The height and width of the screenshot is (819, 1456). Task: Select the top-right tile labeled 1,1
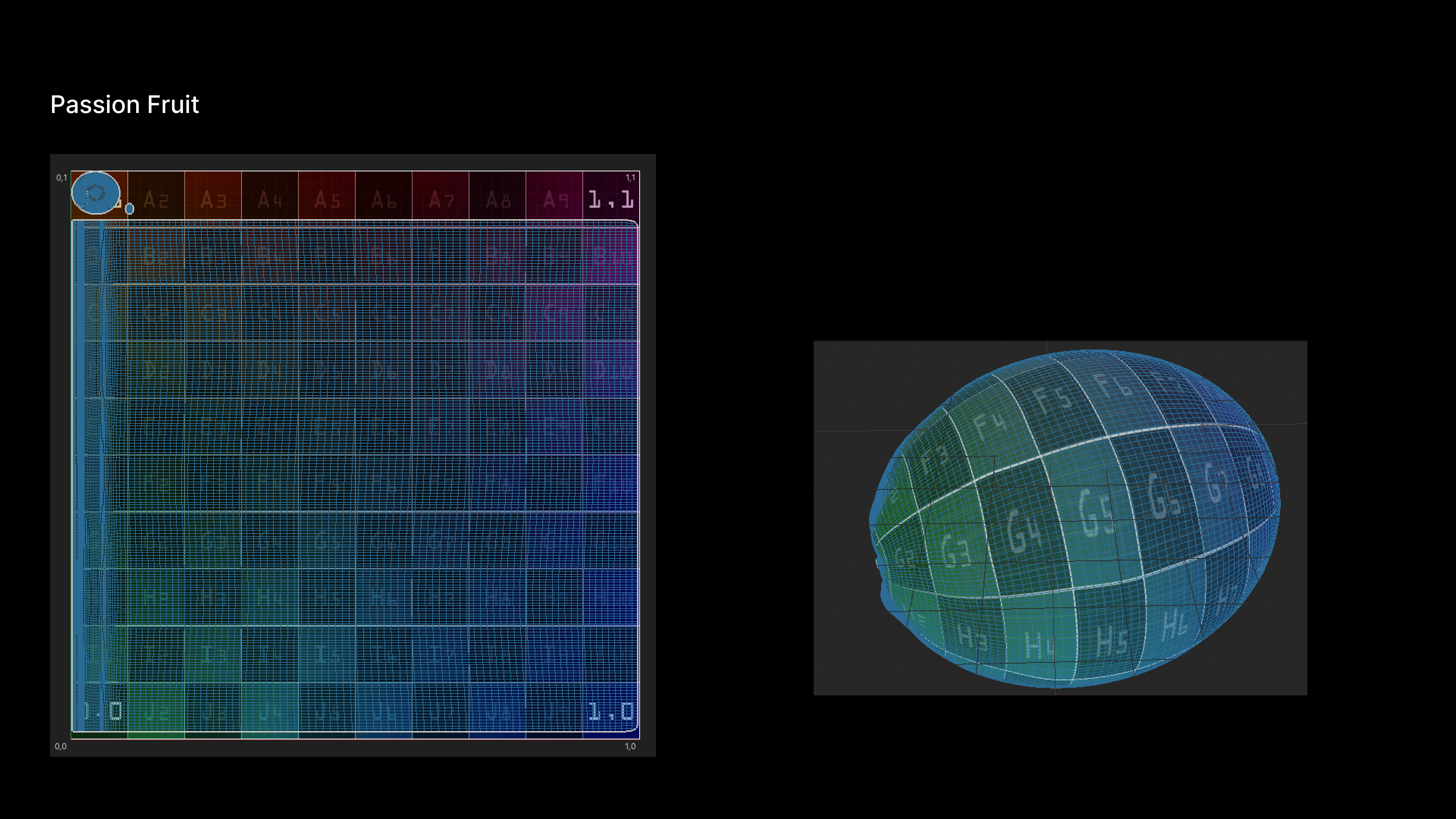(x=611, y=199)
